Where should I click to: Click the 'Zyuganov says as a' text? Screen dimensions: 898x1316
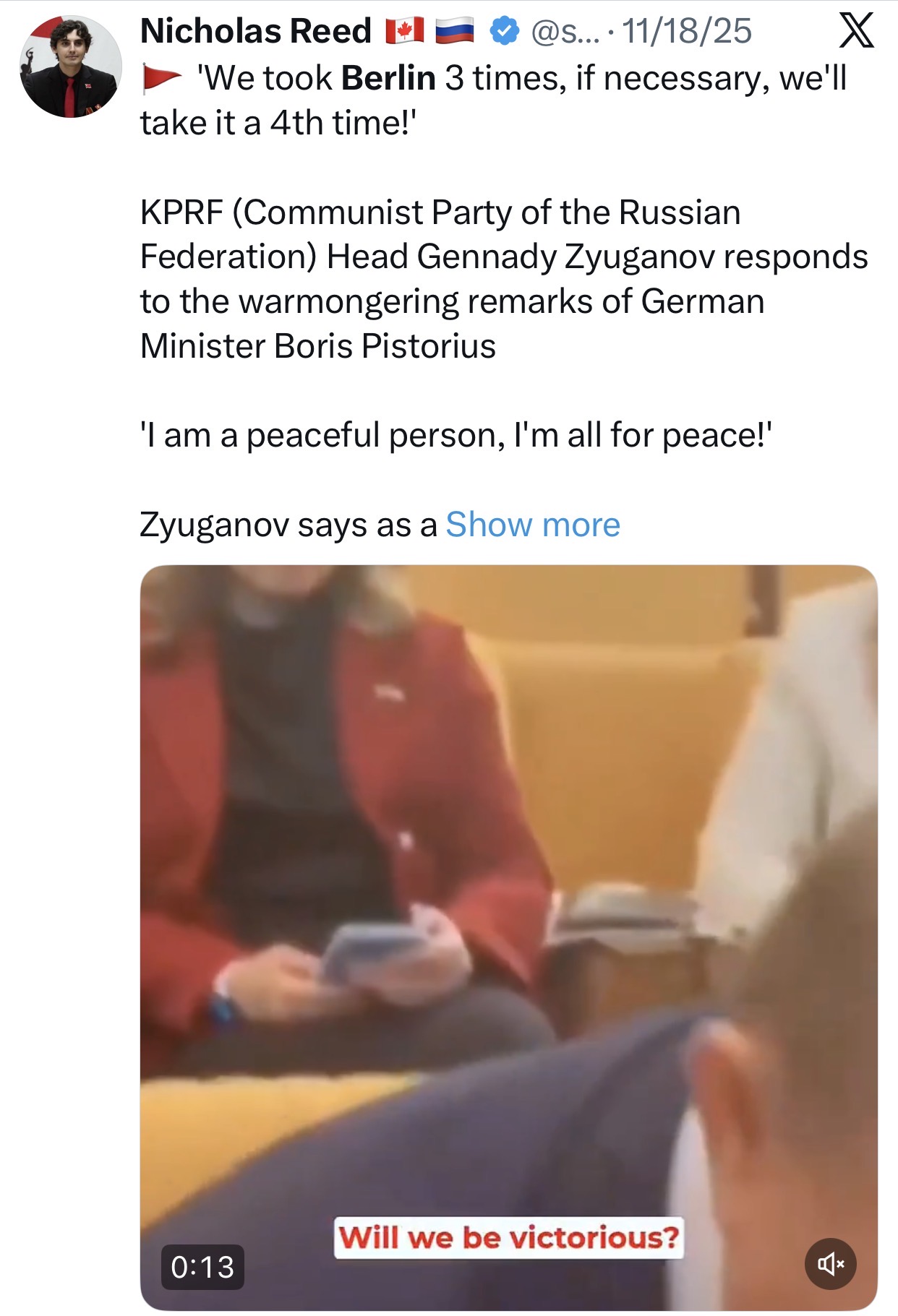pos(288,525)
